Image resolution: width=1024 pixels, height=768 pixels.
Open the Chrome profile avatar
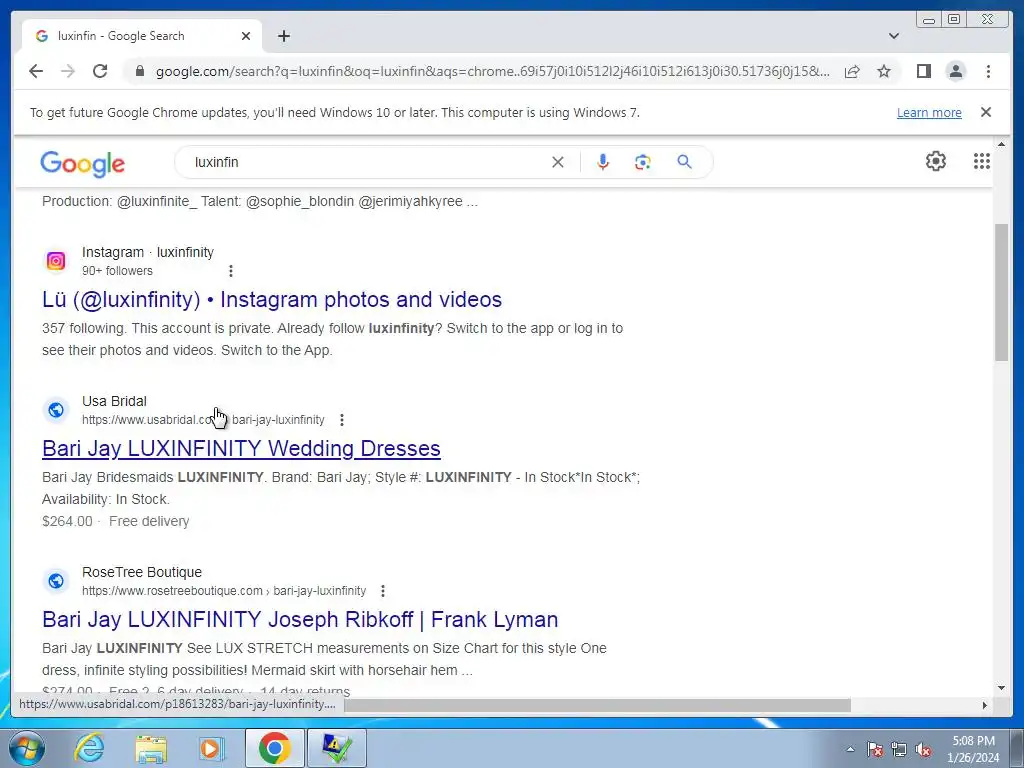pyautogui.click(x=955, y=71)
